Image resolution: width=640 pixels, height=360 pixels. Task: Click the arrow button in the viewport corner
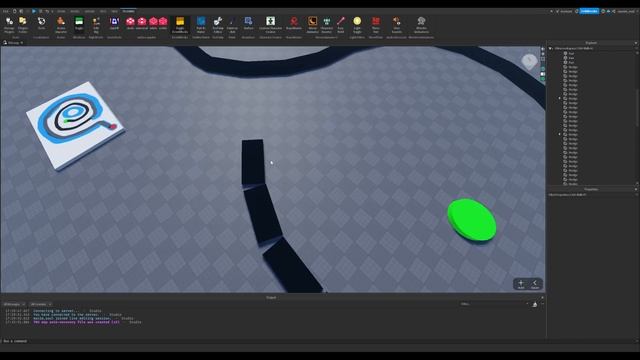pos(535,284)
